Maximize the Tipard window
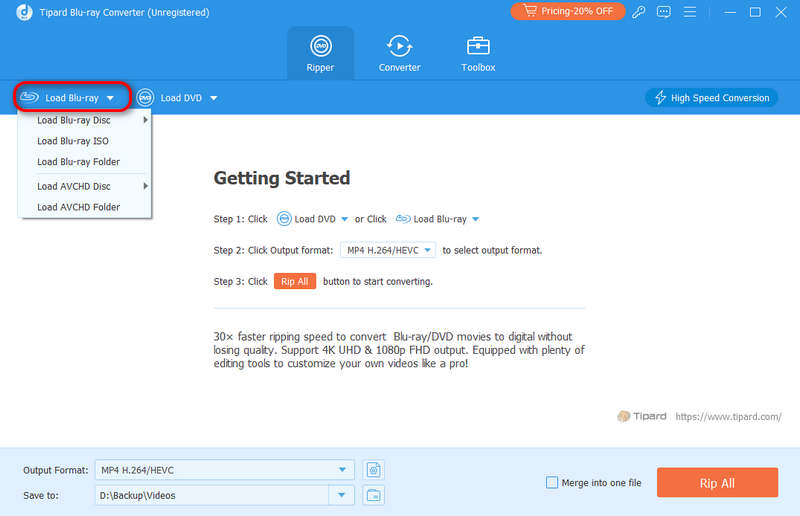Screen dimensions: 800x516 pyautogui.click(x=755, y=12)
